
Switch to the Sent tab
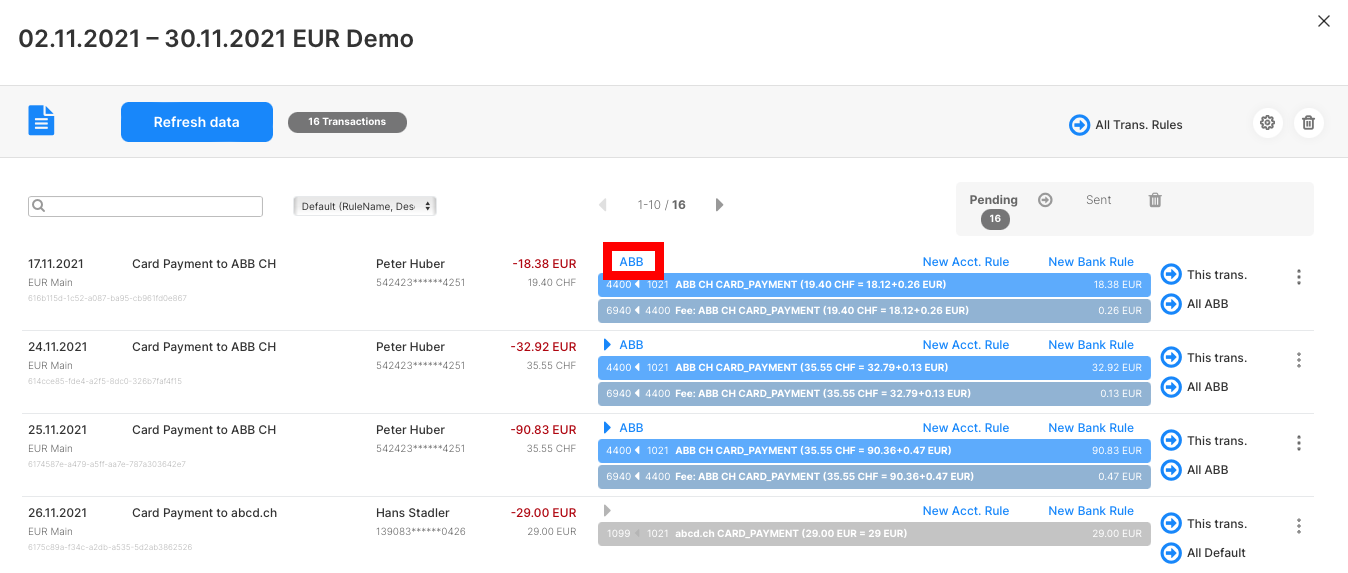point(1098,200)
